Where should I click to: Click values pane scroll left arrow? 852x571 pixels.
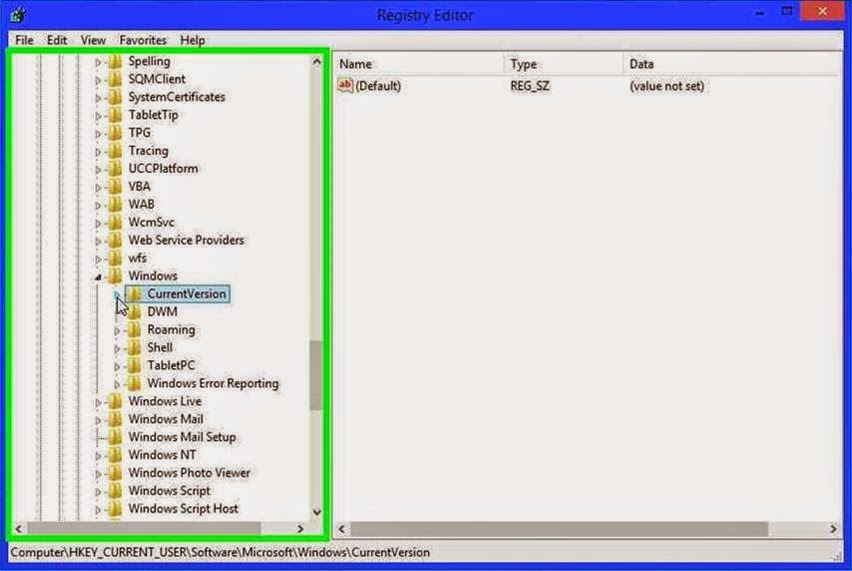point(342,528)
